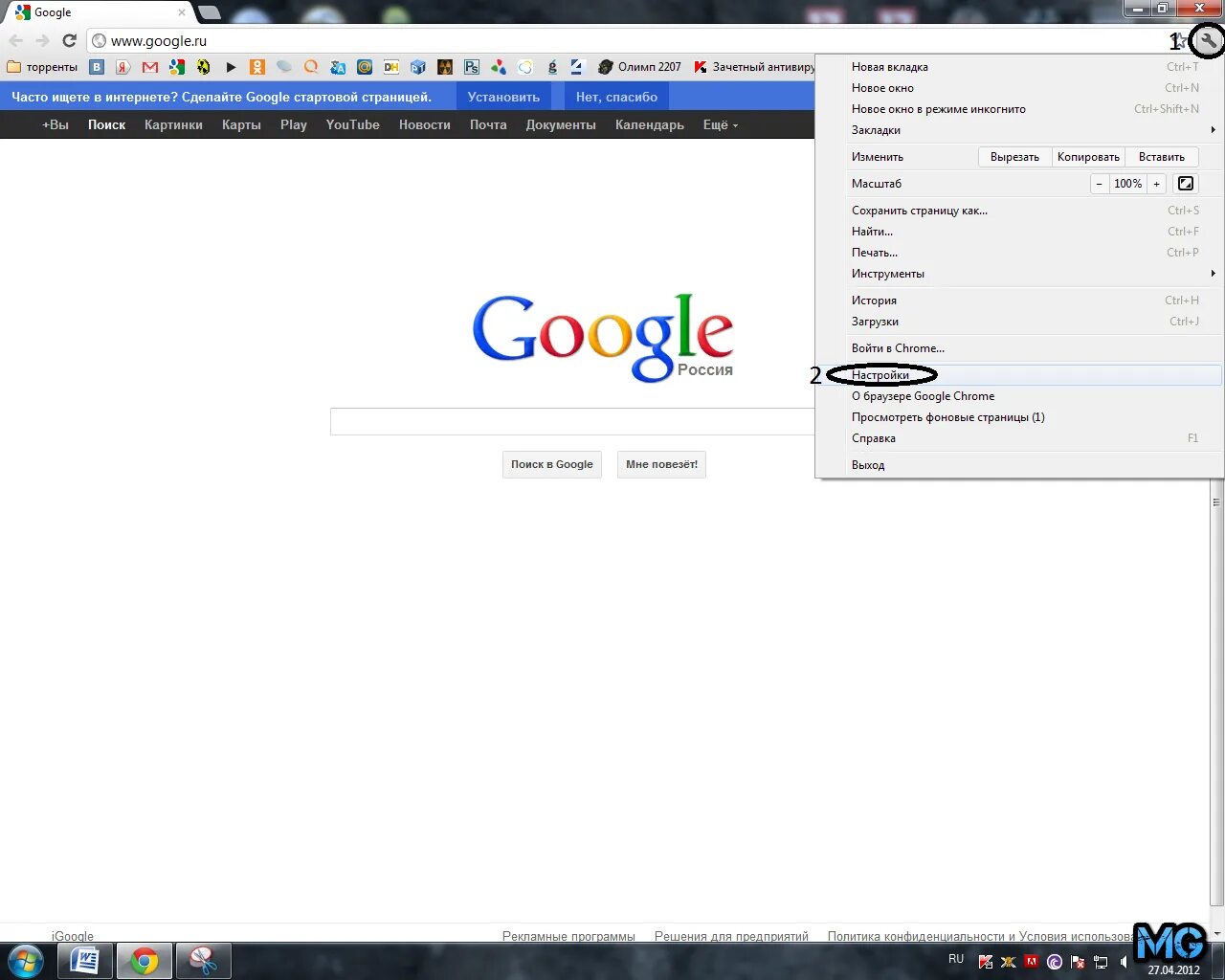Open the Odnoklassniki orange bookmark icon
The height and width of the screenshot is (980, 1225).
click(257, 67)
